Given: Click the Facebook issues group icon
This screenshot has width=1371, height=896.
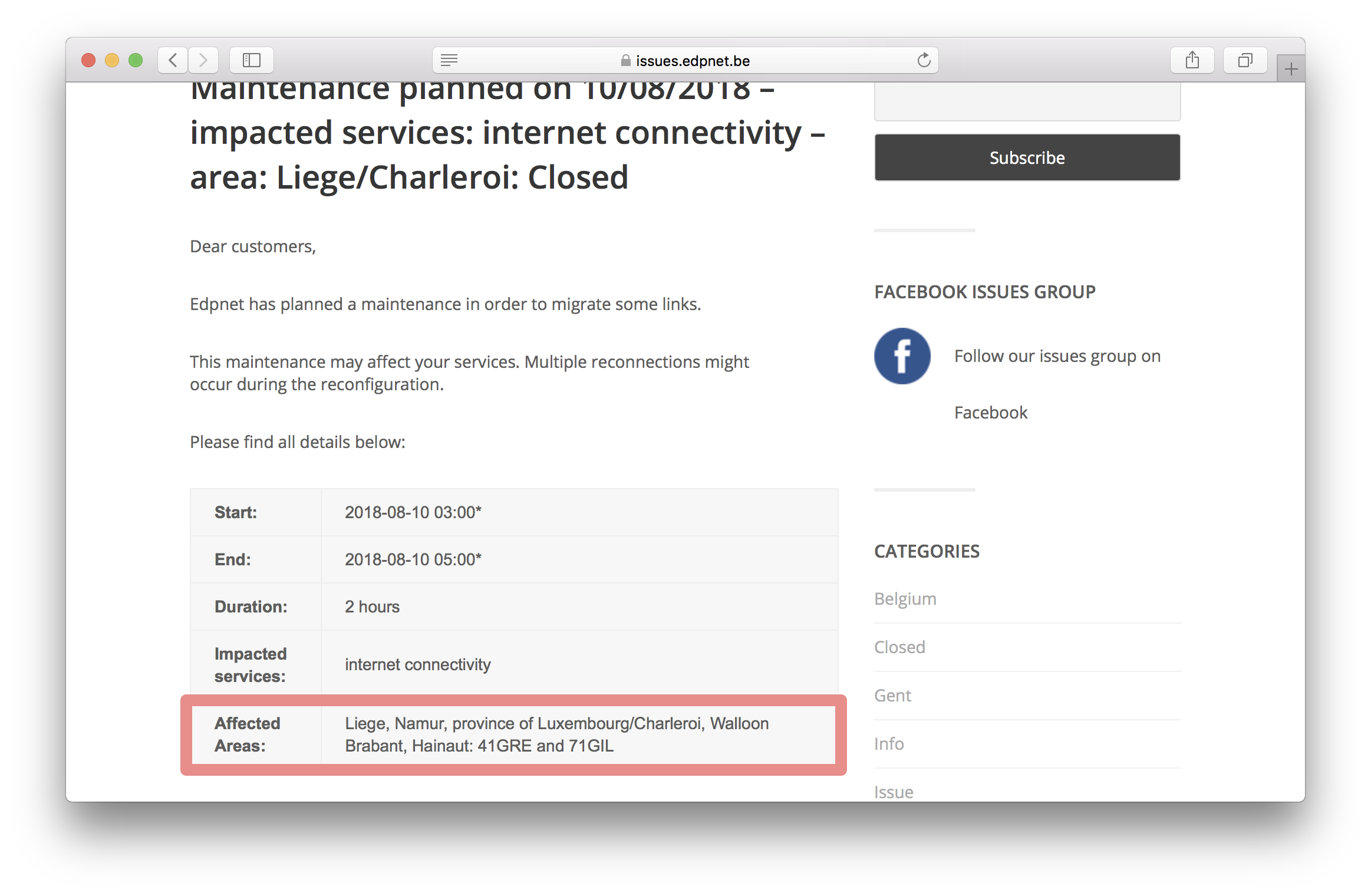Looking at the screenshot, I should point(902,354).
